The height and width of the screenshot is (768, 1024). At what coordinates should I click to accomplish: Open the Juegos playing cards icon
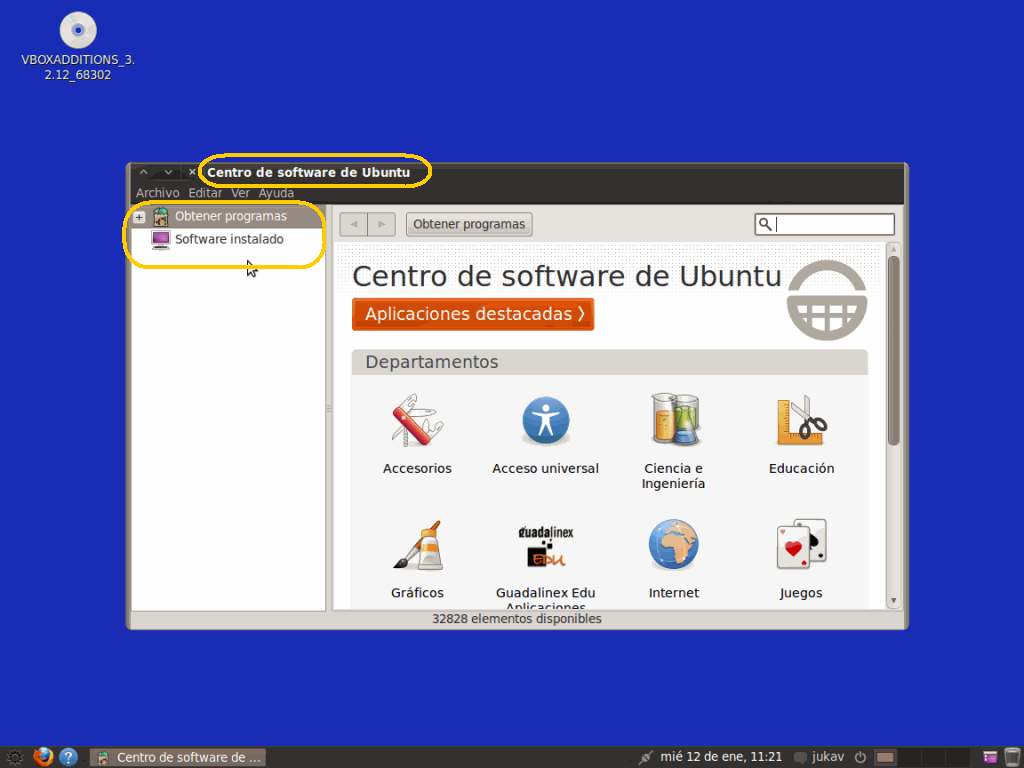(801, 546)
